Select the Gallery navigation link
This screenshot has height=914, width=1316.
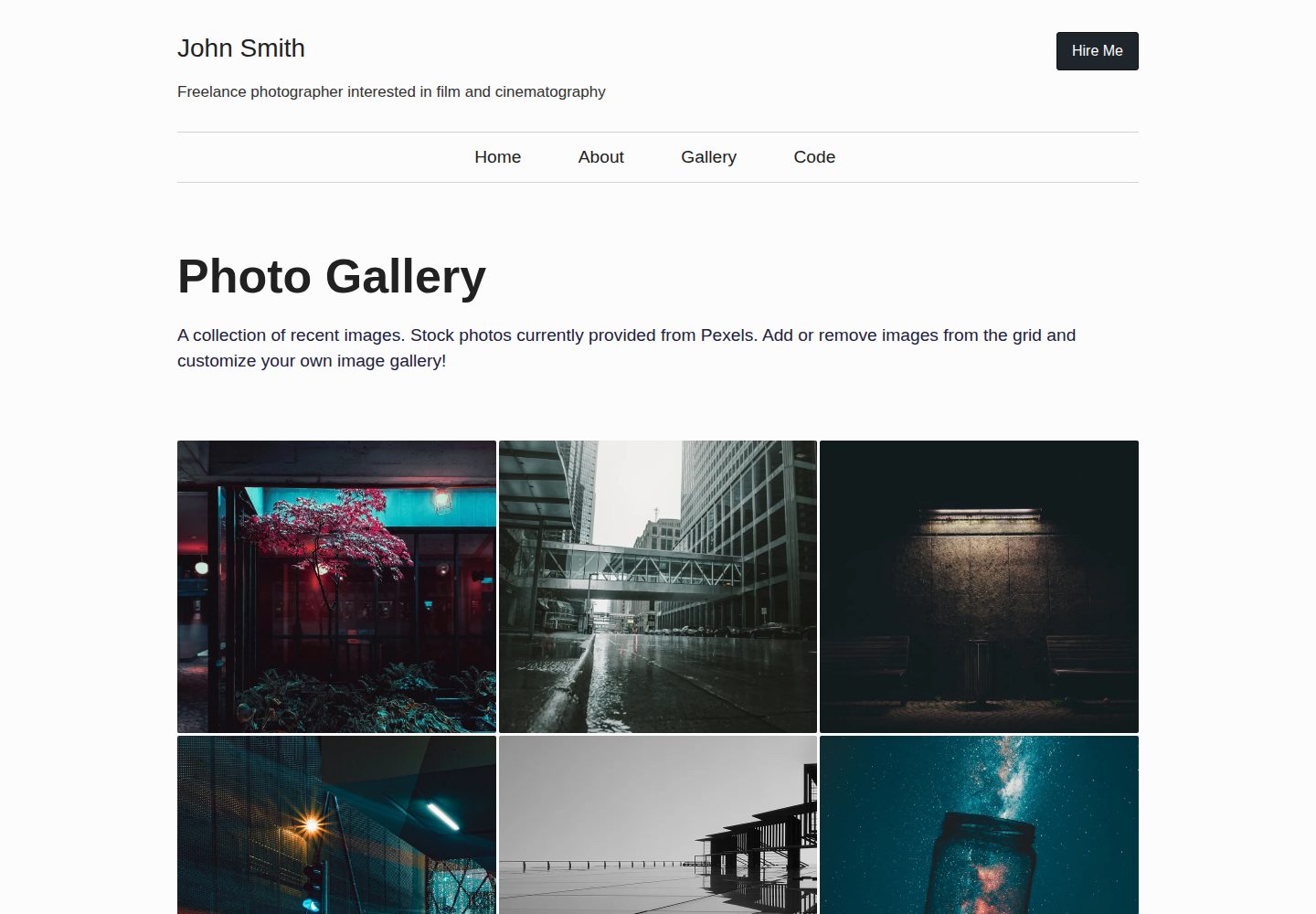click(708, 157)
